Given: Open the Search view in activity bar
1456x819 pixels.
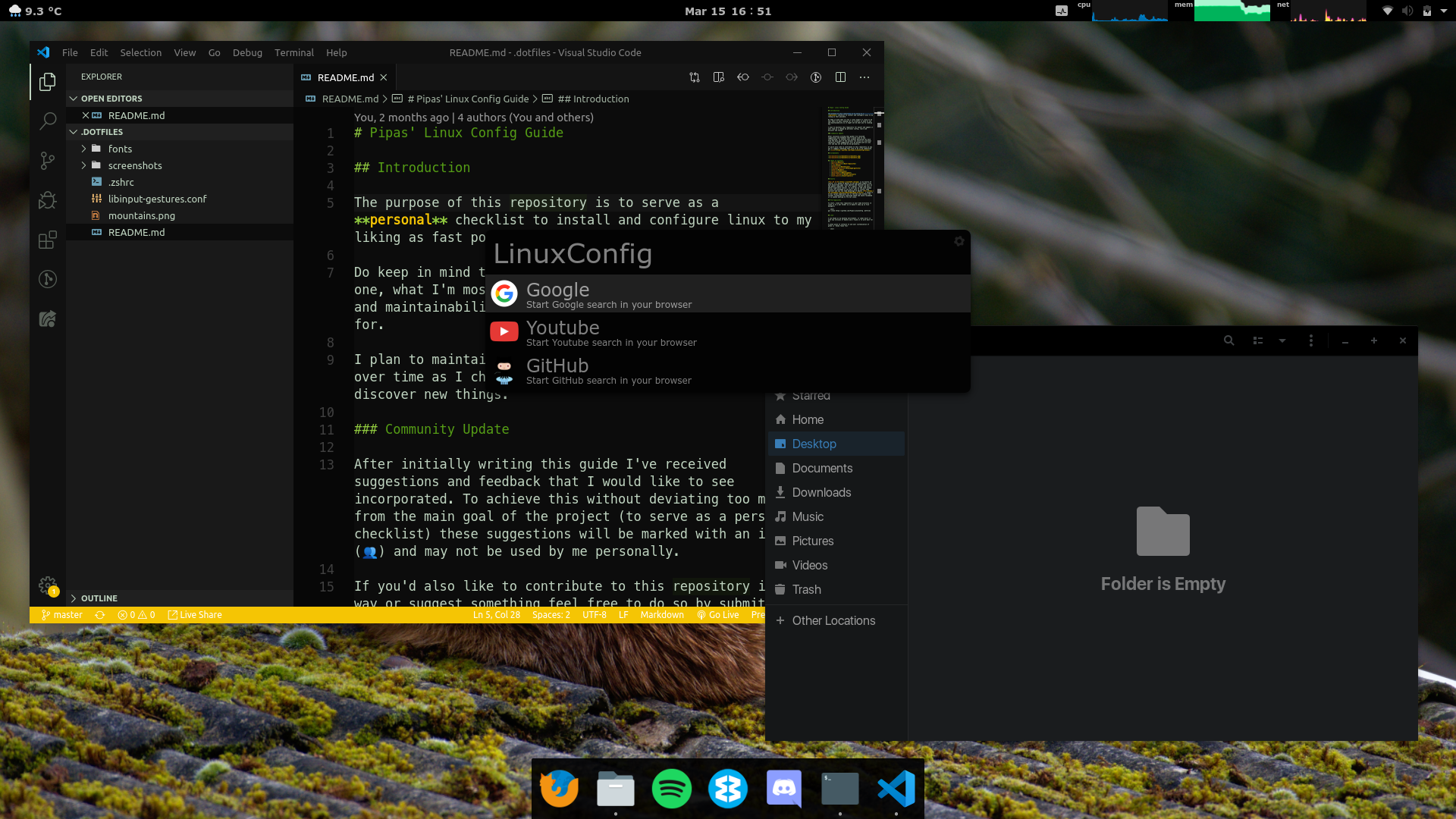Looking at the screenshot, I should 48,121.
